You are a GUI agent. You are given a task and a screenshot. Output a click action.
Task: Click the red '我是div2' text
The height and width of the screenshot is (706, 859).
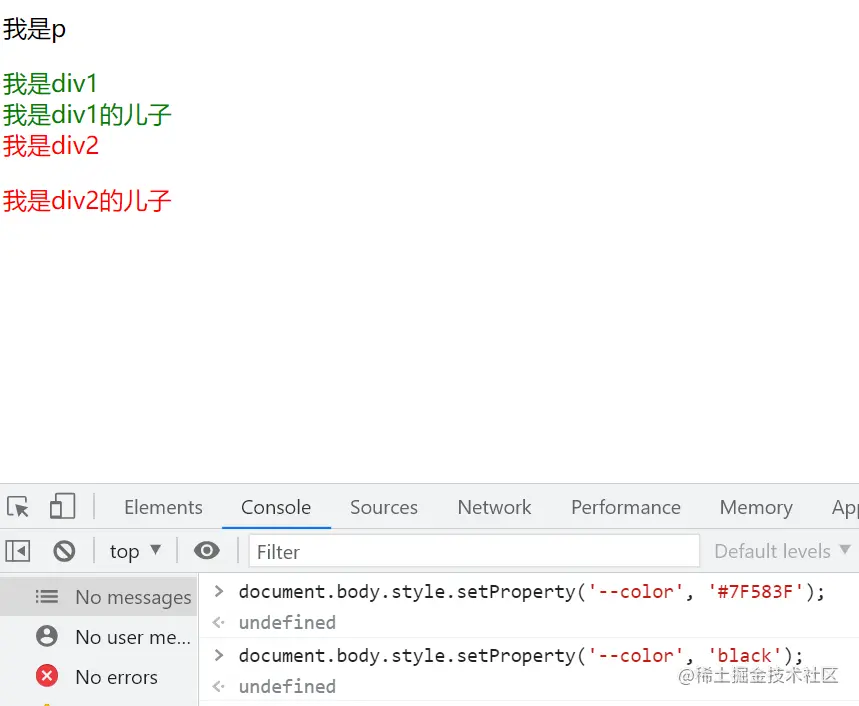(x=51, y=146)
